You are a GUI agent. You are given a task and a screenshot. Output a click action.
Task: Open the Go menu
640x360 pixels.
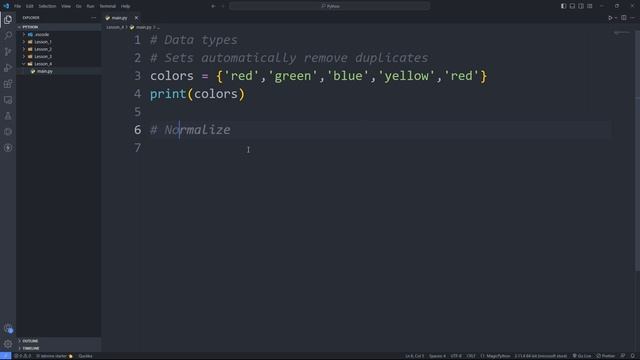click(78, 6)
